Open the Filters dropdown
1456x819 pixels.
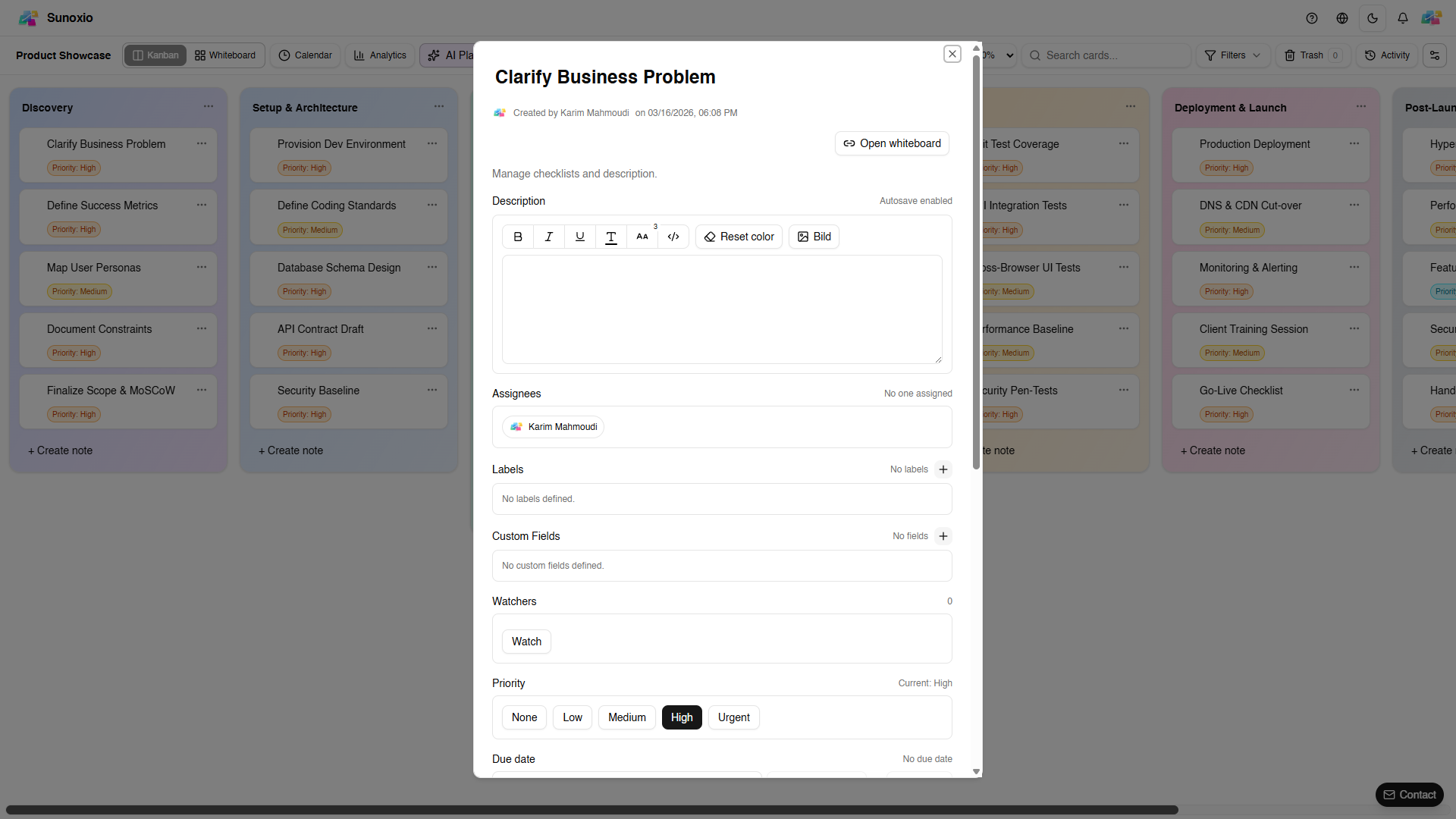[1233, 55]
